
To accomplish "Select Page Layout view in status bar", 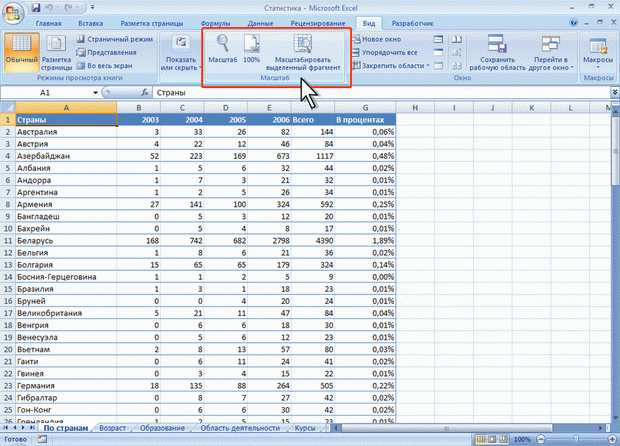I will click(x=492, y=439).
